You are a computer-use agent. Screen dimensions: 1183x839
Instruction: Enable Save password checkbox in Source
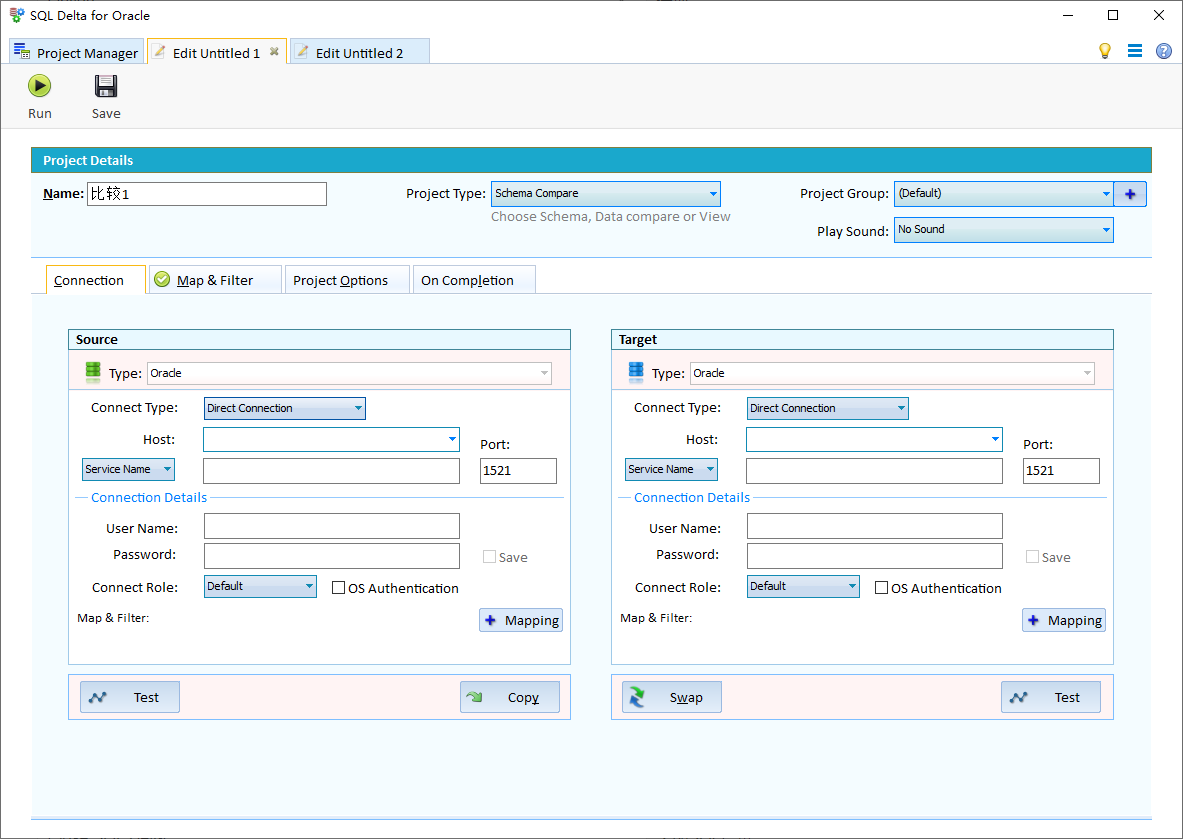coord(490,557)
